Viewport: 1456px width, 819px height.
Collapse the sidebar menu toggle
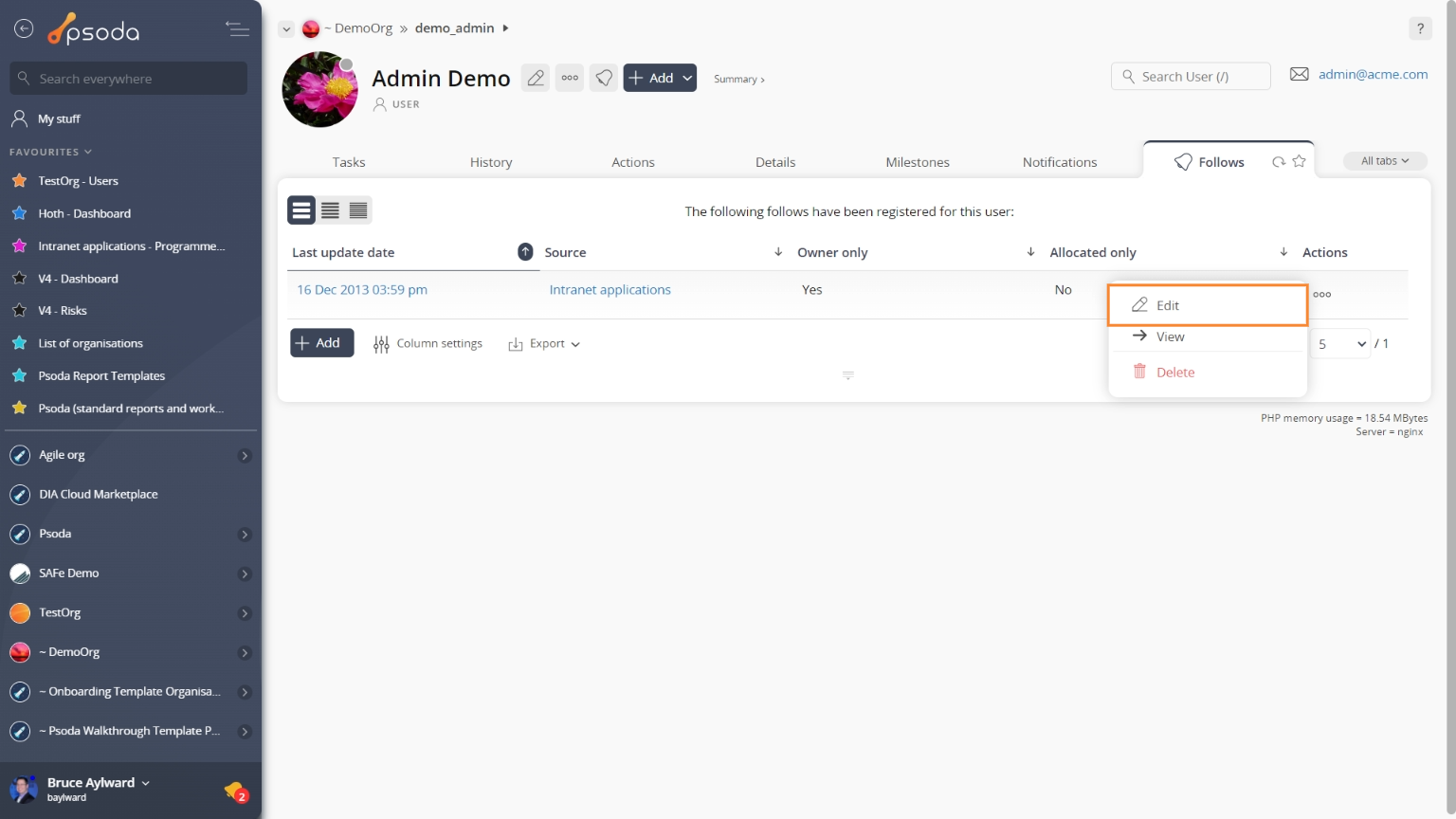coord(237,29)
